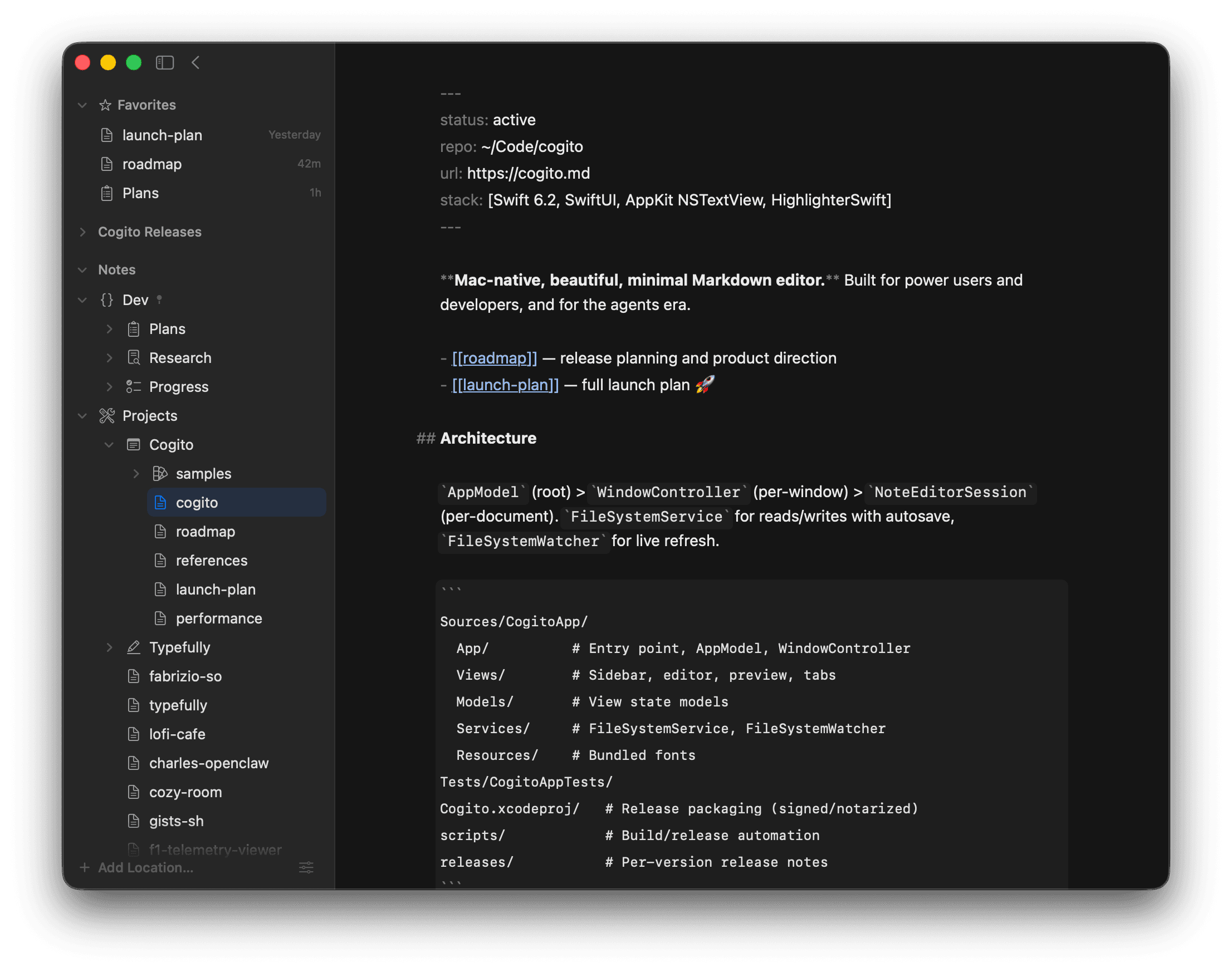This screenshot has width=1232, height=972.
Task: Click the clipboard icon beside Plans in Favorites
Action: point(106,193)
